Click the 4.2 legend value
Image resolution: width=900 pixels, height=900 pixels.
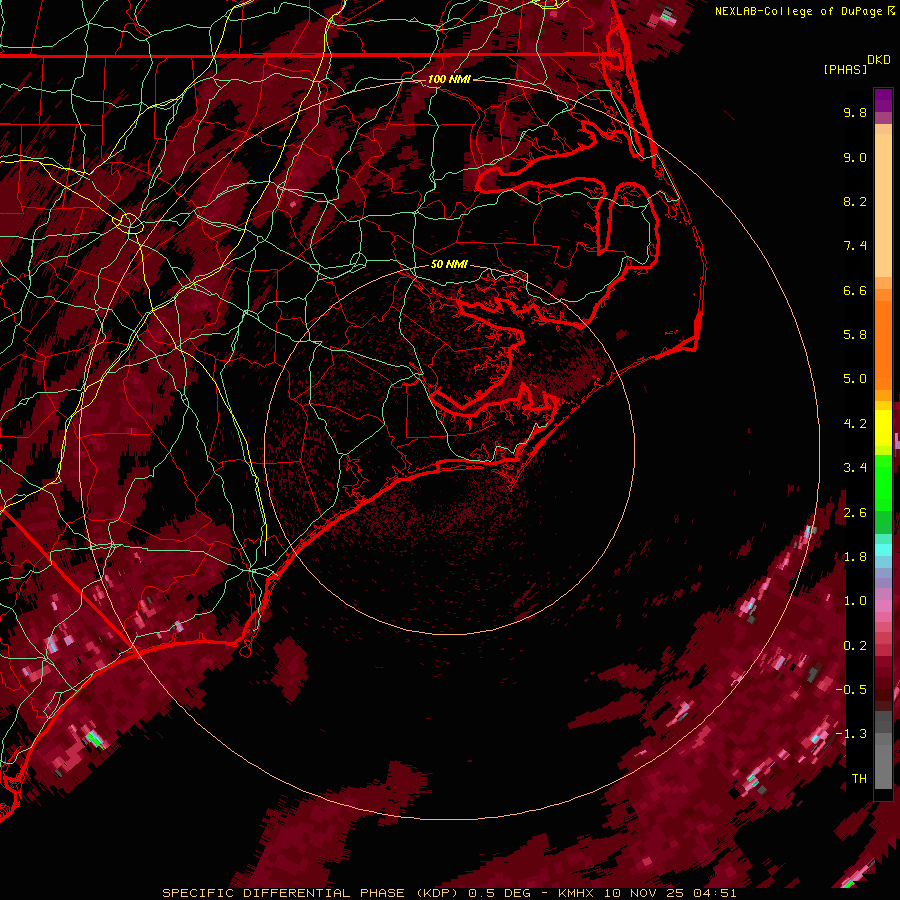[x=855, y=424]
